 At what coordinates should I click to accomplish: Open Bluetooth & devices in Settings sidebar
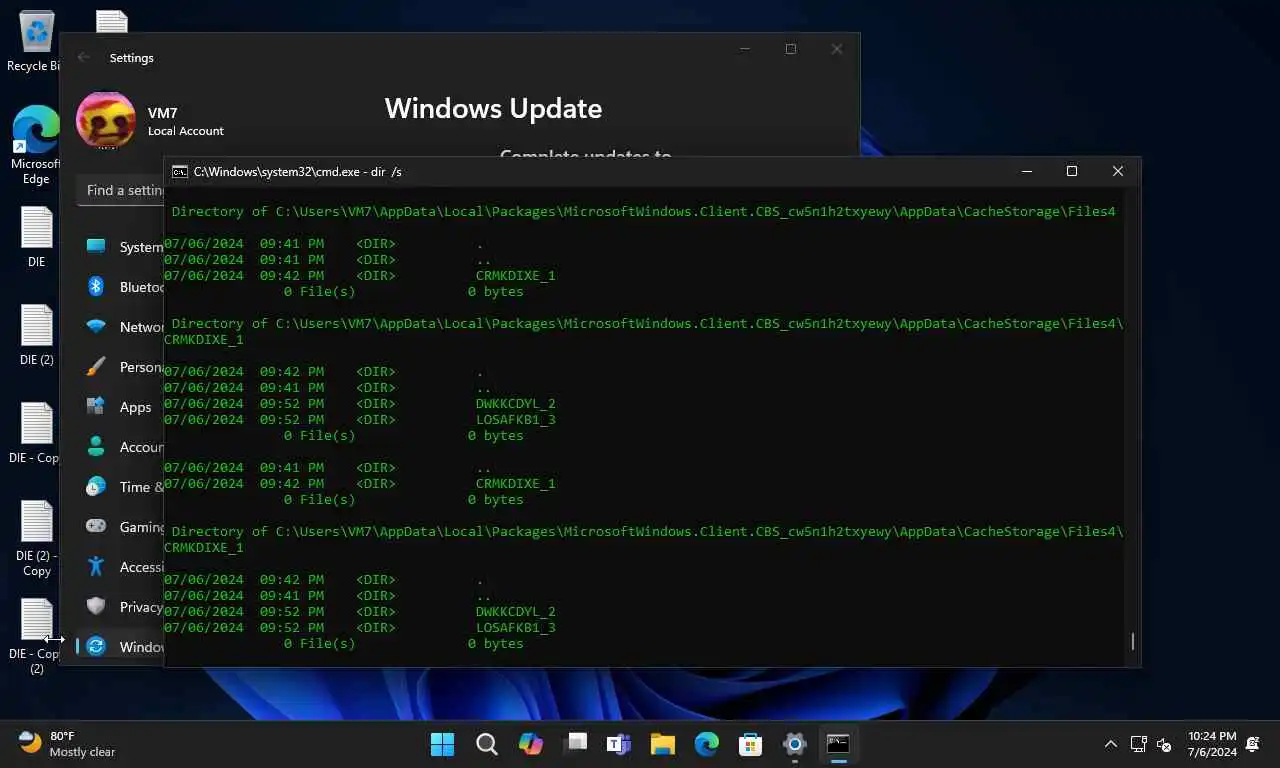click(x=121, y=287)
